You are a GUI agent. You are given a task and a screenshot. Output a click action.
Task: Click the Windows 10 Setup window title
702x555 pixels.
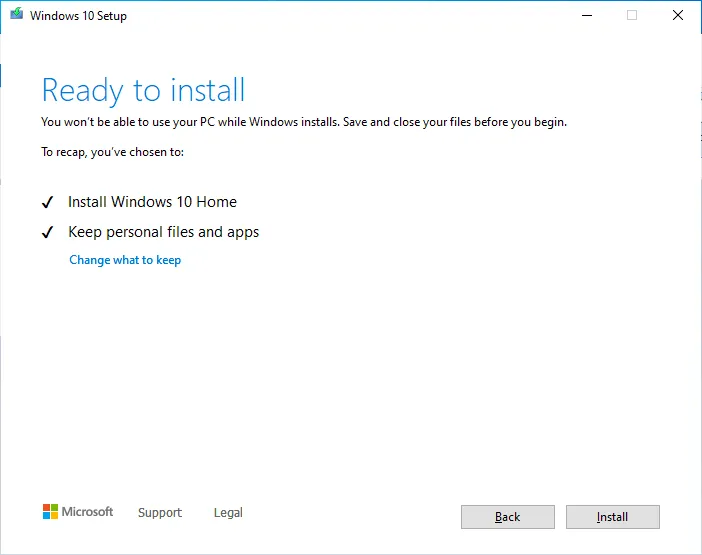[x=78, y=16]
